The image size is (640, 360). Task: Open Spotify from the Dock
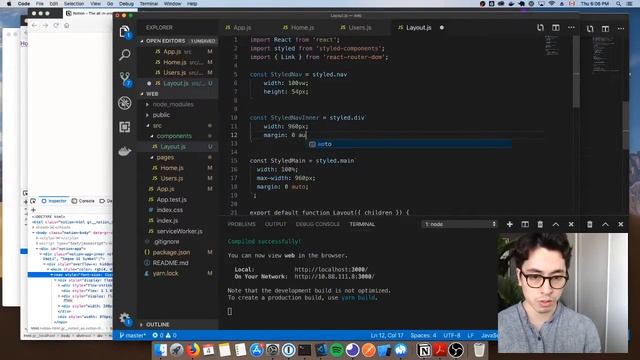pyautogui.click(x=336, y=350)
